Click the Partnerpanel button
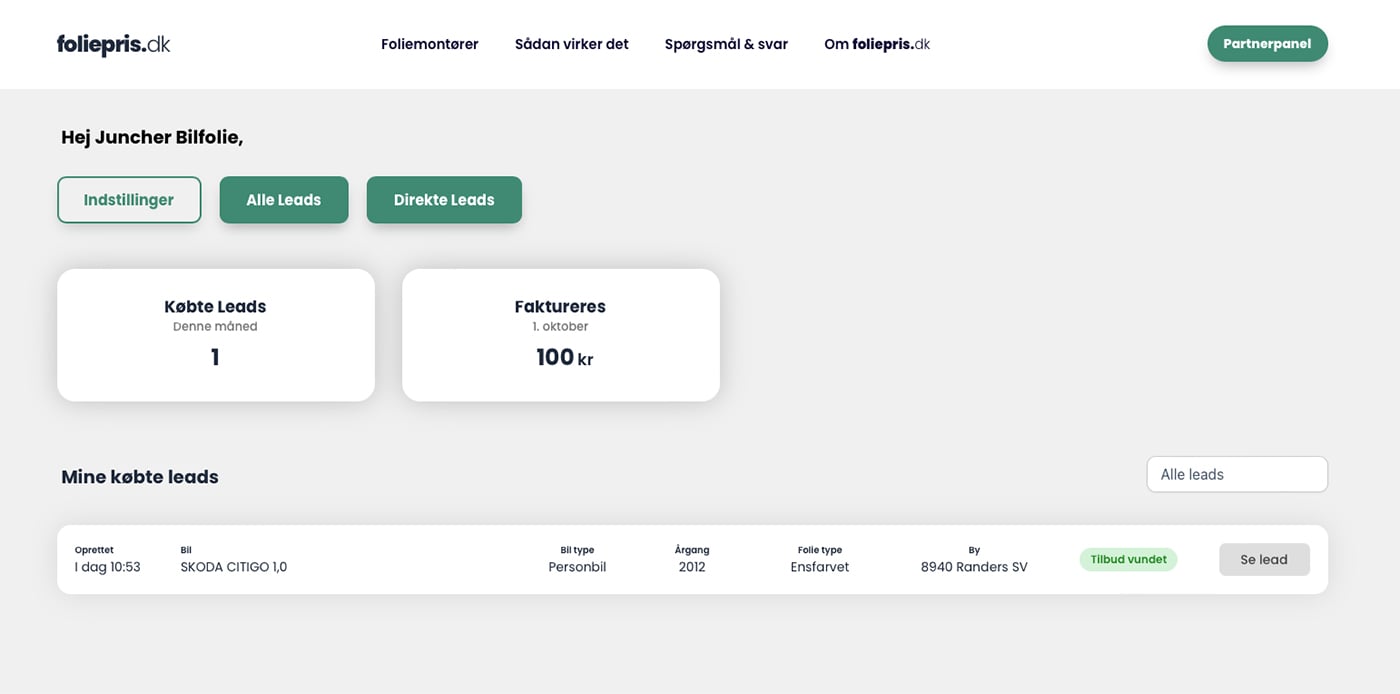The image size is (1400, 694). (x=1266, y=44)
